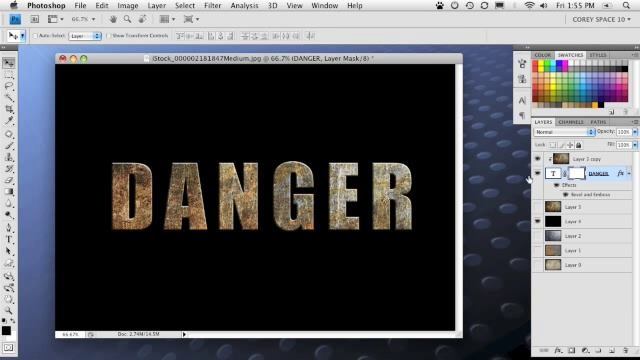Open the Opacity slider arrow
This screenshot has width=640, height=360.
click(635, 132)
